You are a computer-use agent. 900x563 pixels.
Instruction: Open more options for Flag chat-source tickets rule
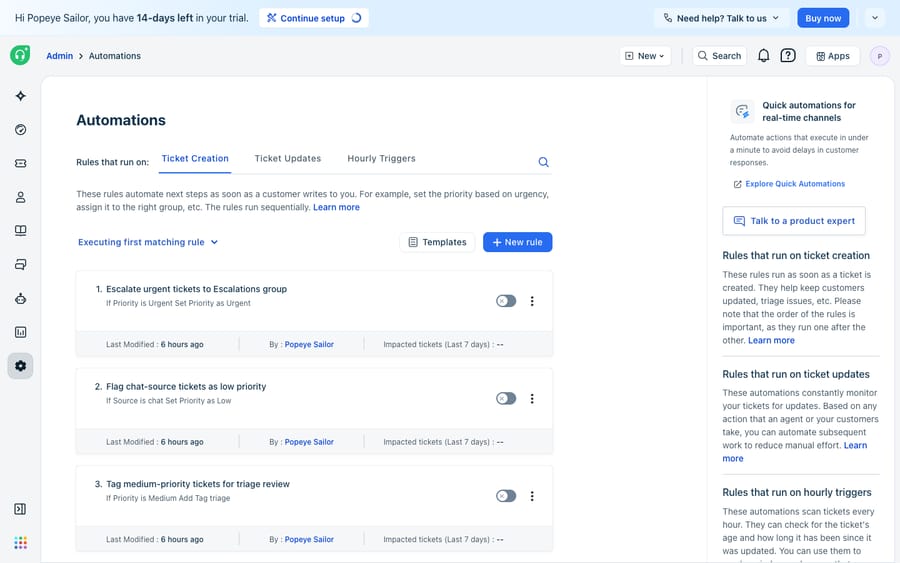pos(532,399)
